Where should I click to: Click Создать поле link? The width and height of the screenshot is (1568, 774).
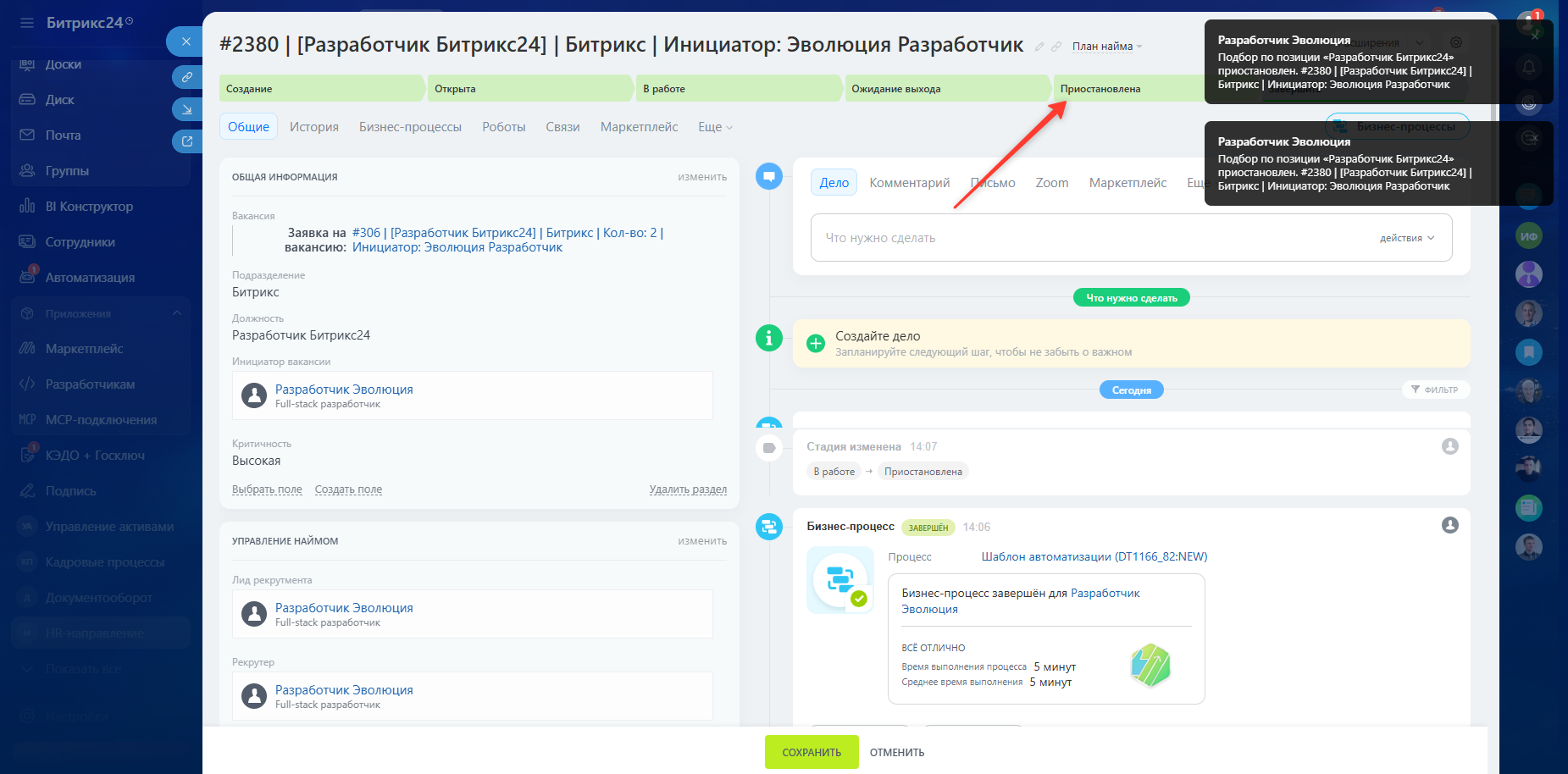pyautogui.click(x=348, y=489)
